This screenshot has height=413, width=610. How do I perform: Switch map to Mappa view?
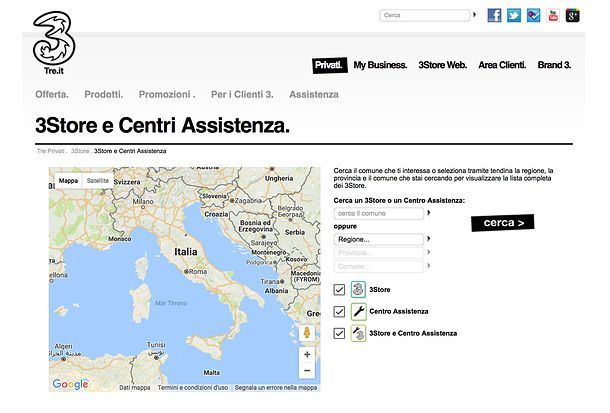coord(68,181)
